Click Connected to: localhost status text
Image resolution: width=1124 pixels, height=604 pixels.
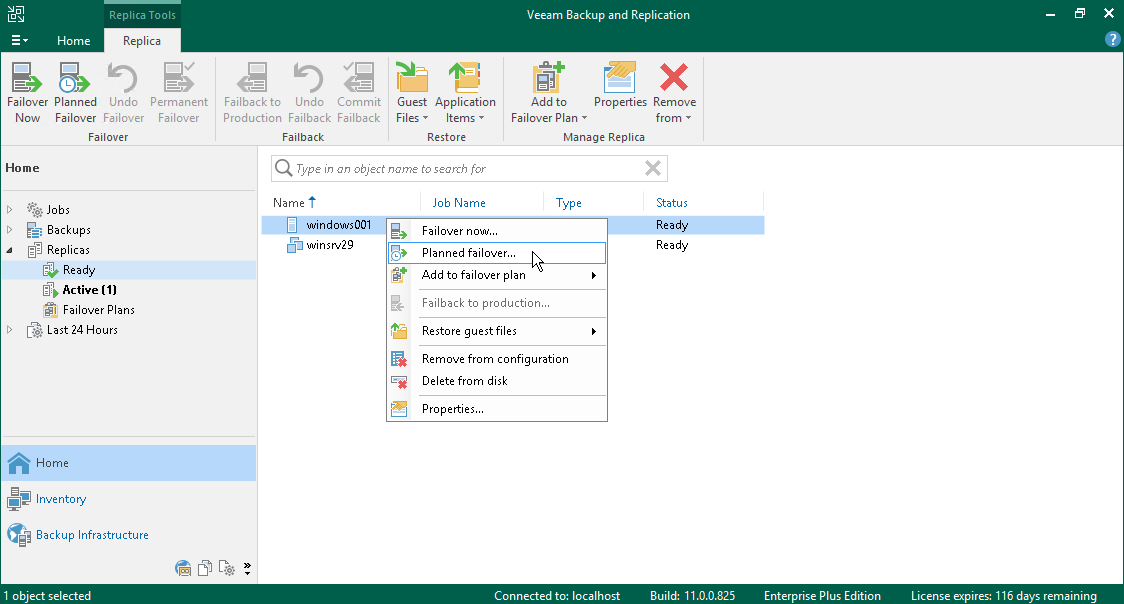tap(557, 595)
